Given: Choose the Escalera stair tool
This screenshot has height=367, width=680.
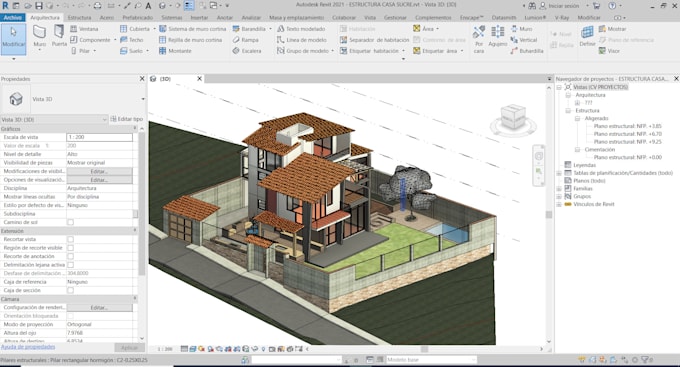Looking at the screenshot, I should (247, 51).
